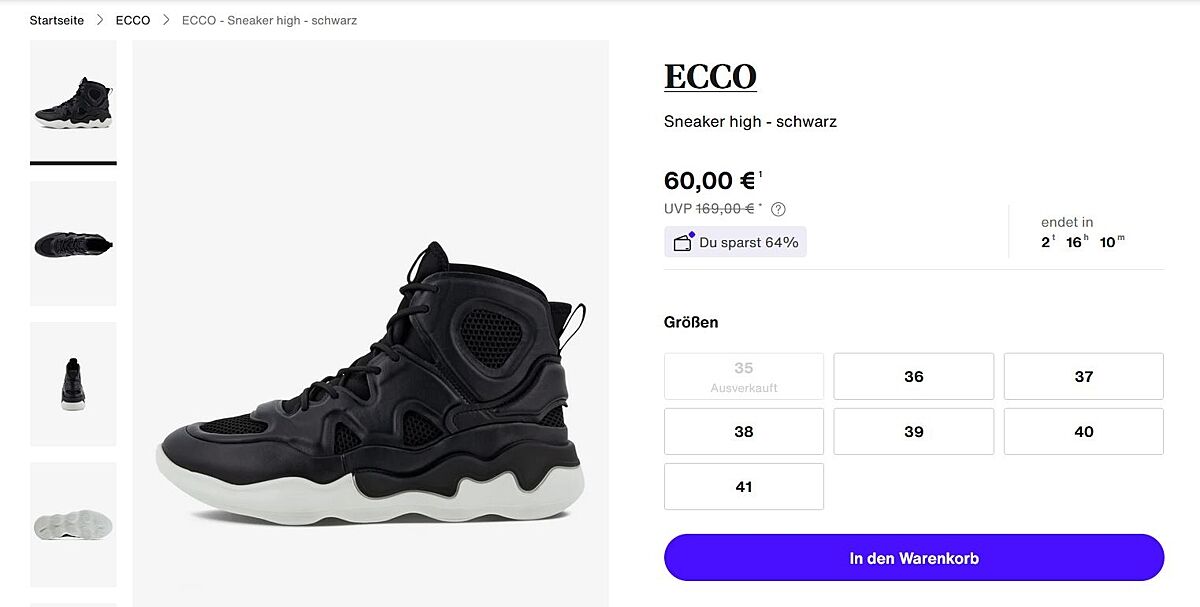Image resolution: width=1200 pixels, height=607 pixels.
Task: Select size 41
Action: pos(743,486)
